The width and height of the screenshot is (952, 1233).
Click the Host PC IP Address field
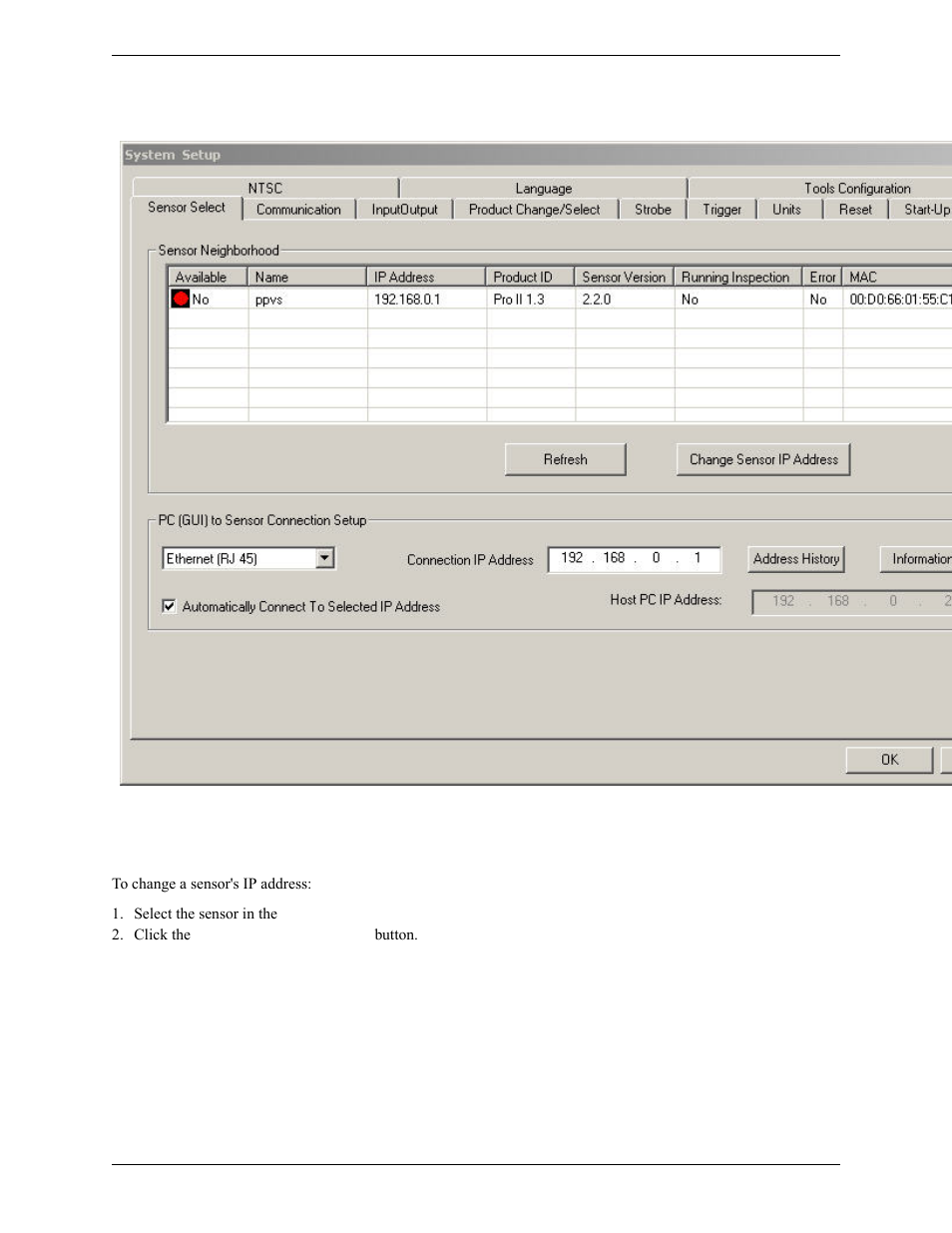[x=852, y=601]
